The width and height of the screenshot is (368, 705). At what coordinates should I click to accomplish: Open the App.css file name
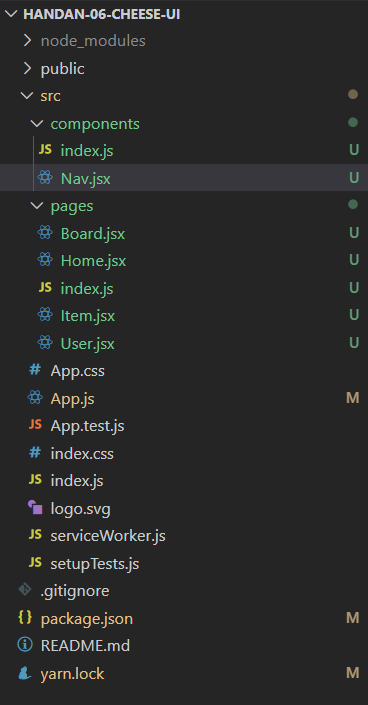coord(77,371)
